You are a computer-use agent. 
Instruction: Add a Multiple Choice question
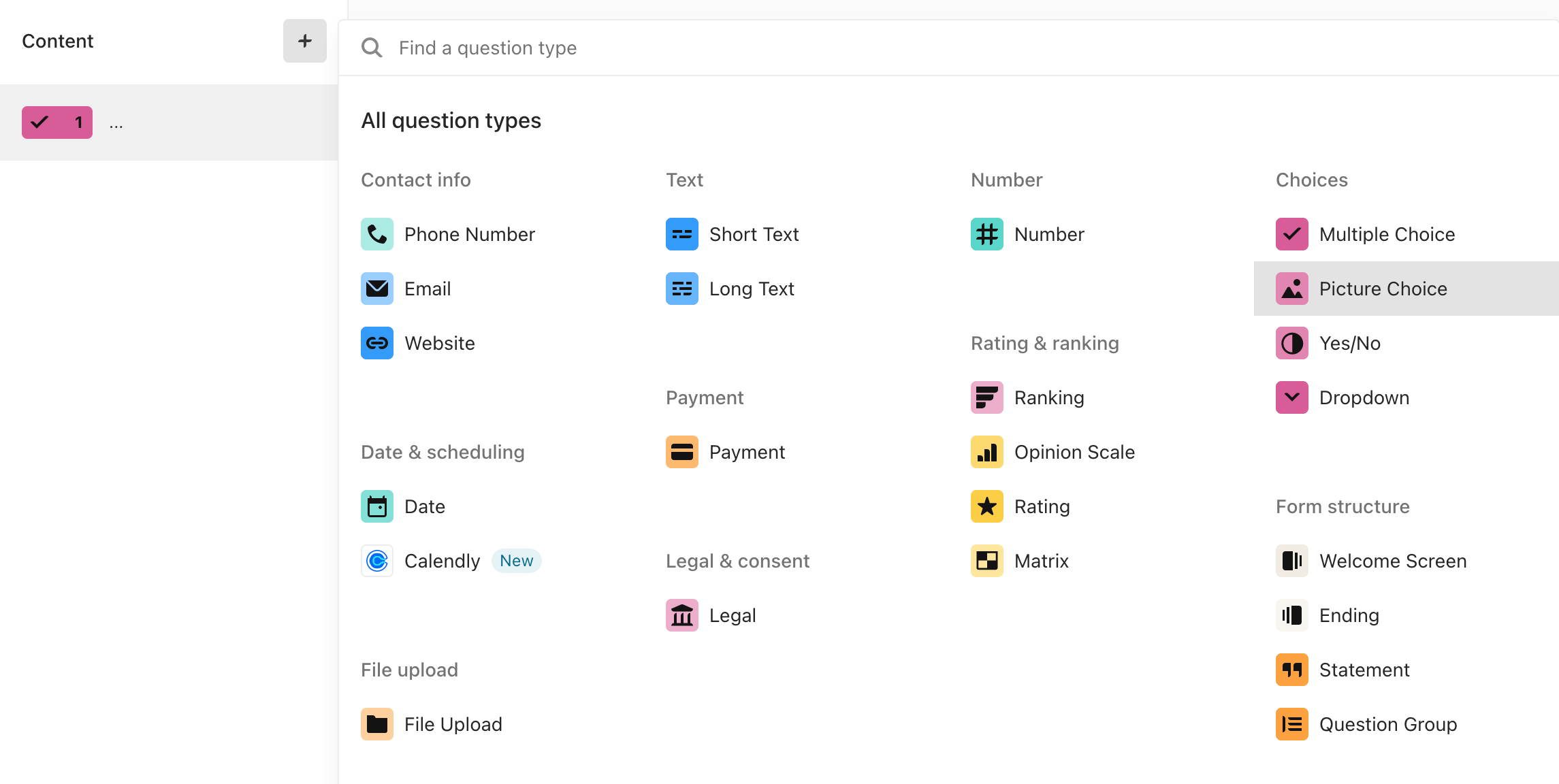[1407, 234]
